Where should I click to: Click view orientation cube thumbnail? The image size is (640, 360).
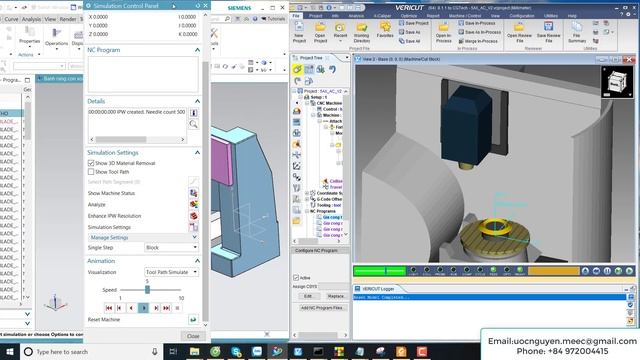coord(617,82)
